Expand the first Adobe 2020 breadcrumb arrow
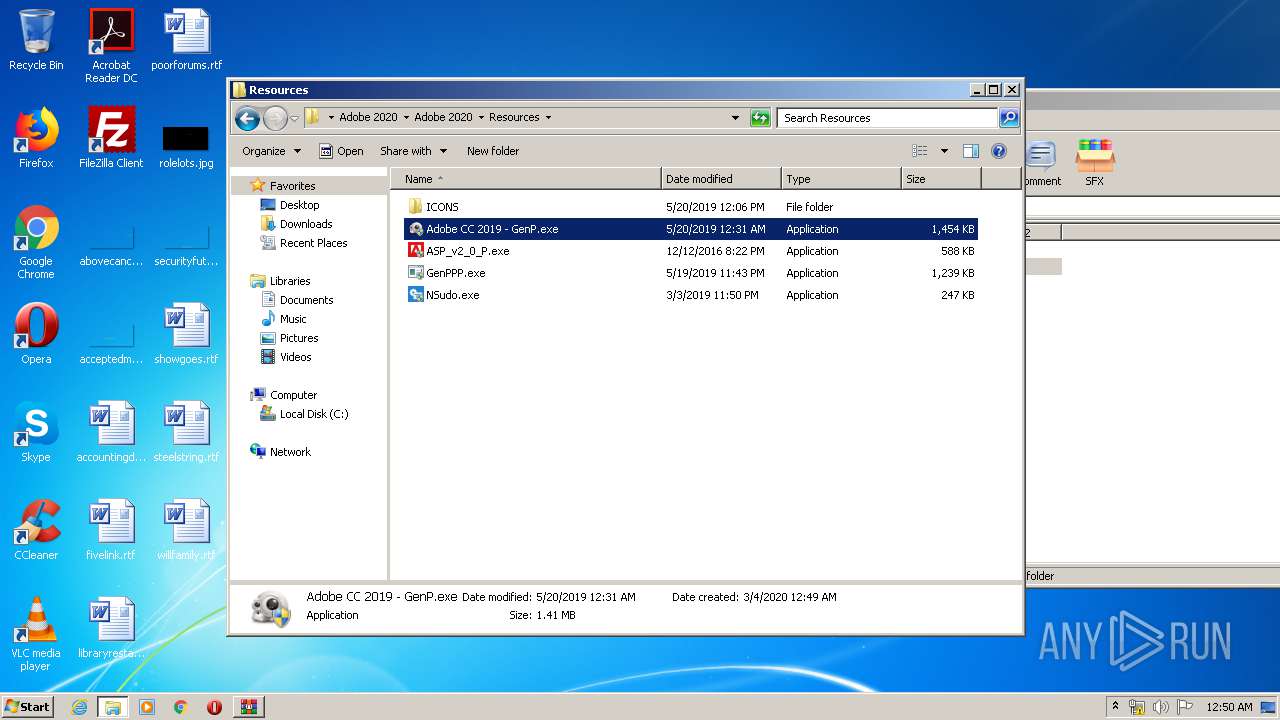This screenshot has width=1280, height=720. click(406, 118)
